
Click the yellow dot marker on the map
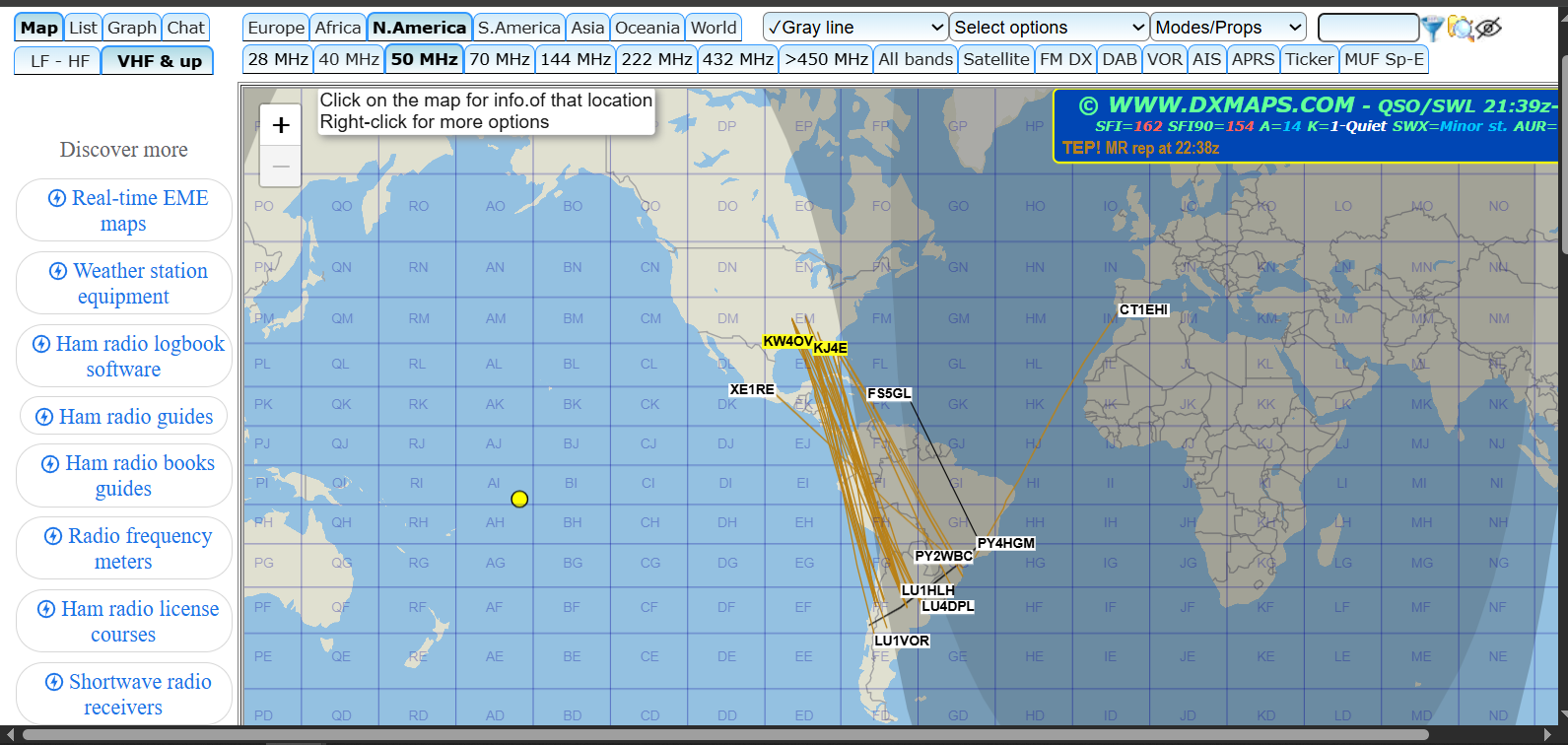[x=519, y=499]
